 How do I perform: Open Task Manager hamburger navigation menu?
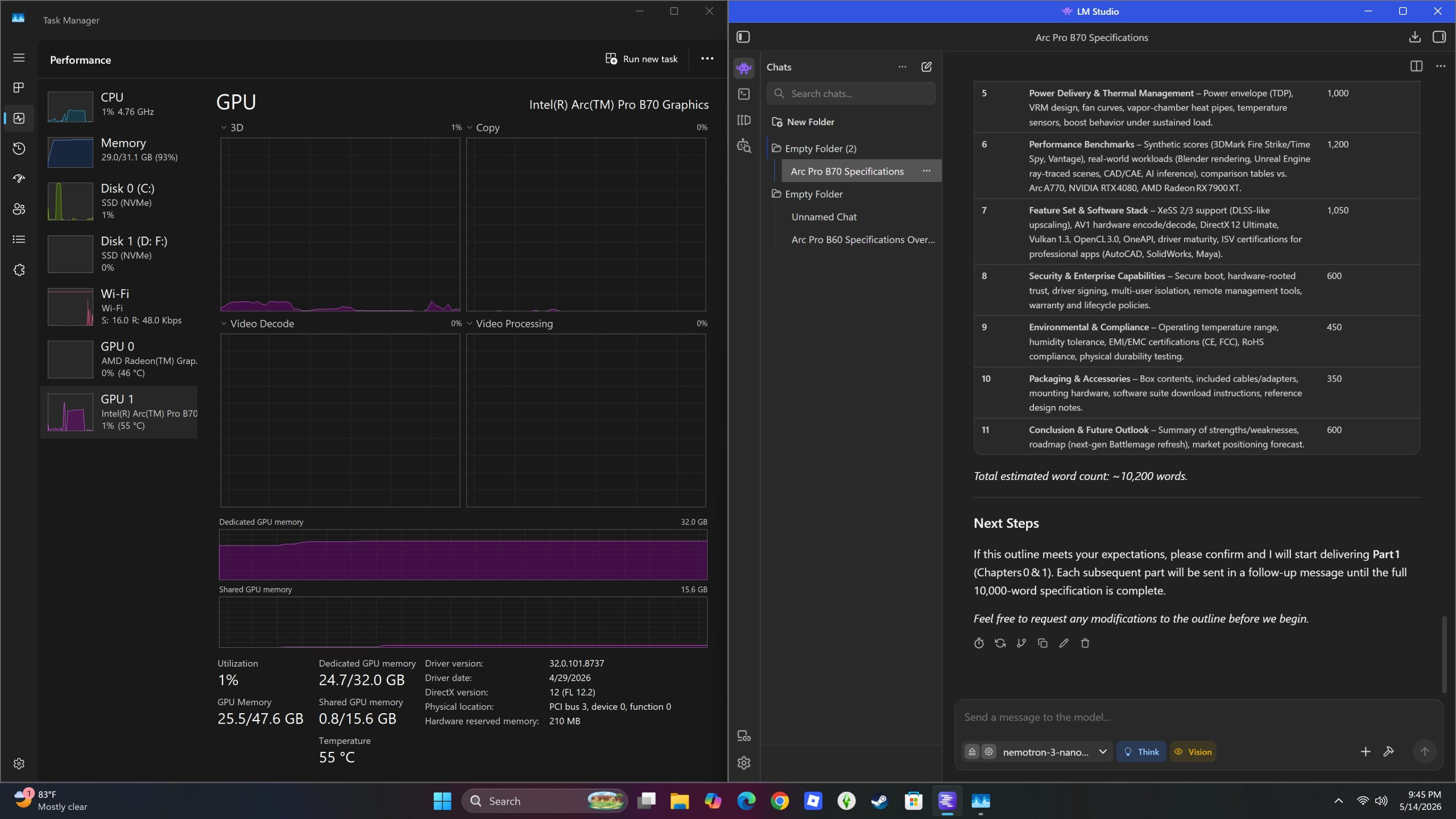[x=19, y=57]
